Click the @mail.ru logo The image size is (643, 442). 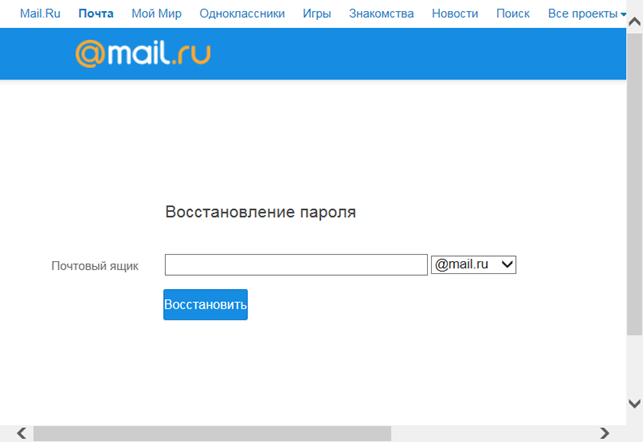tap(143, 53)
